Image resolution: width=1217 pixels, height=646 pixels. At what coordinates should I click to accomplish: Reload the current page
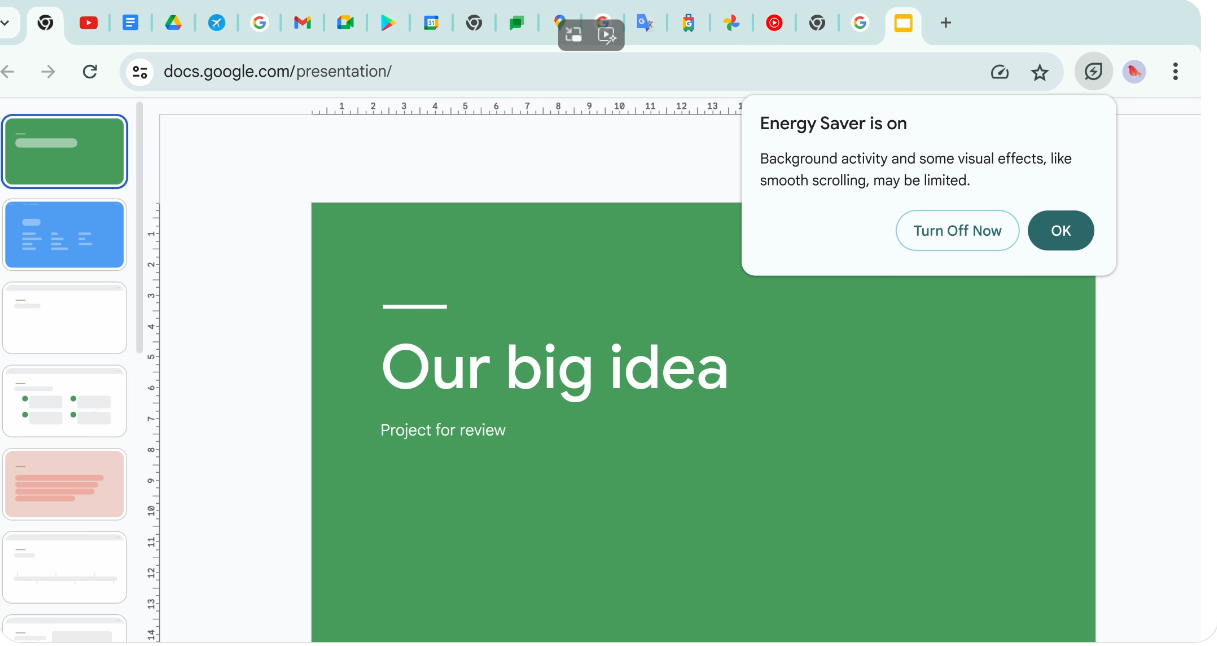[x=90, y=71]
